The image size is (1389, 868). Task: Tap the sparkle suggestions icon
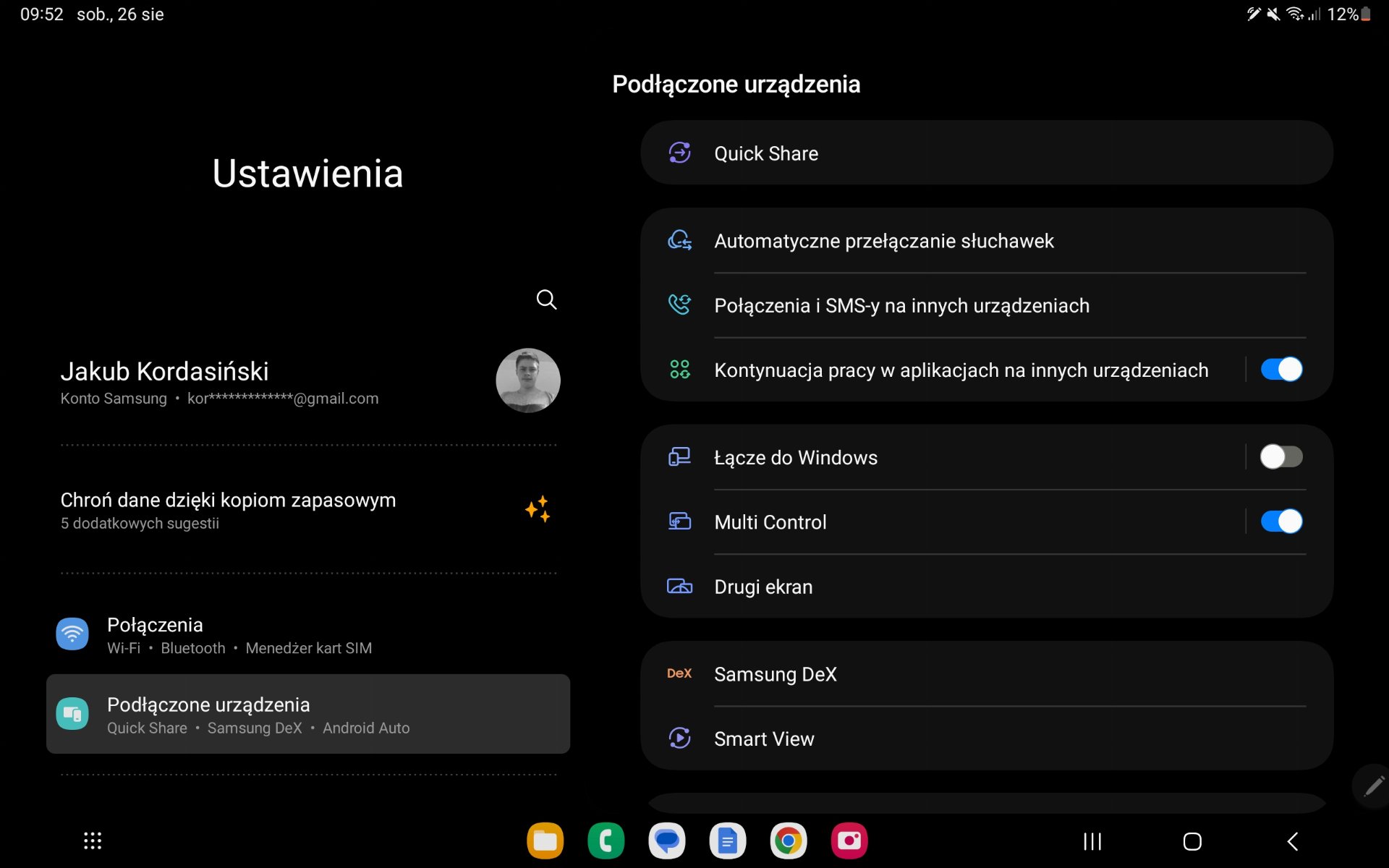tap(538, 509)
